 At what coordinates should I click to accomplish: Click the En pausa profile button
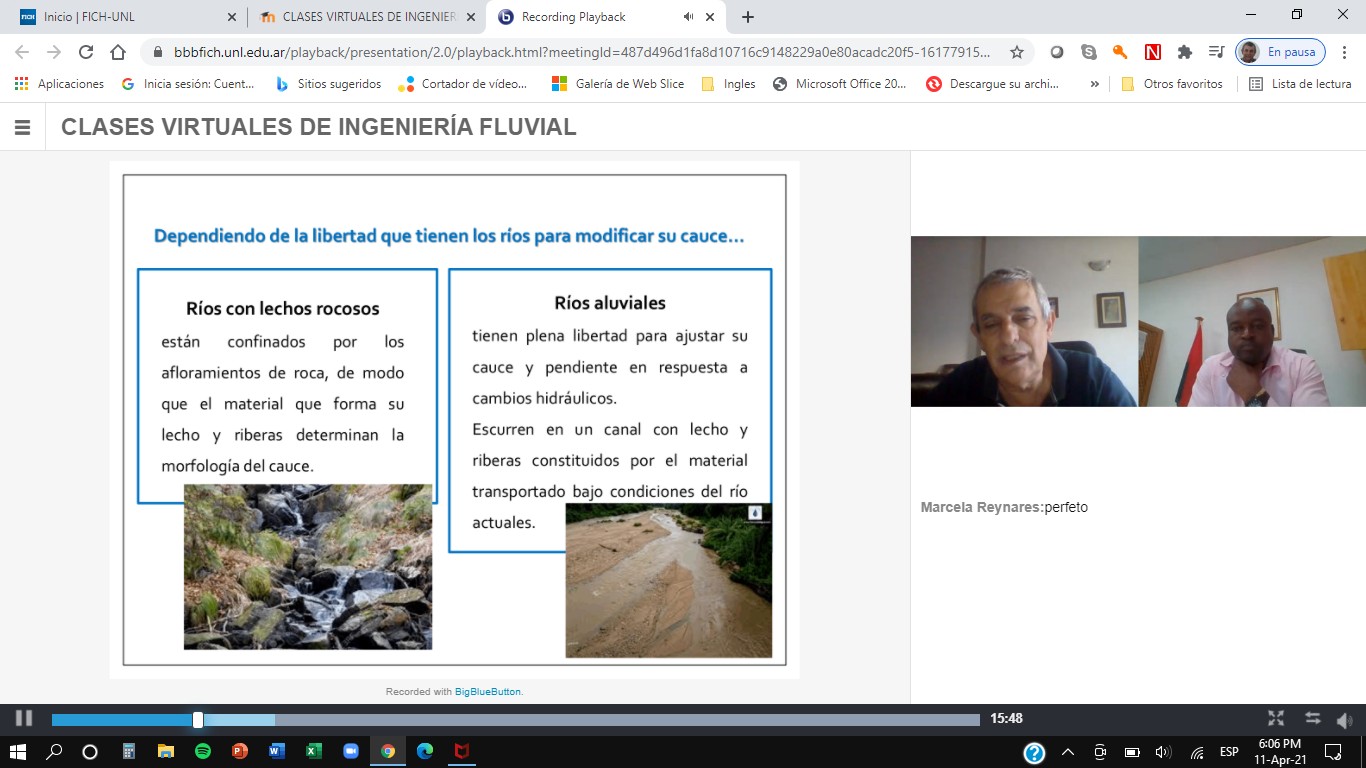click(1281, 52)
